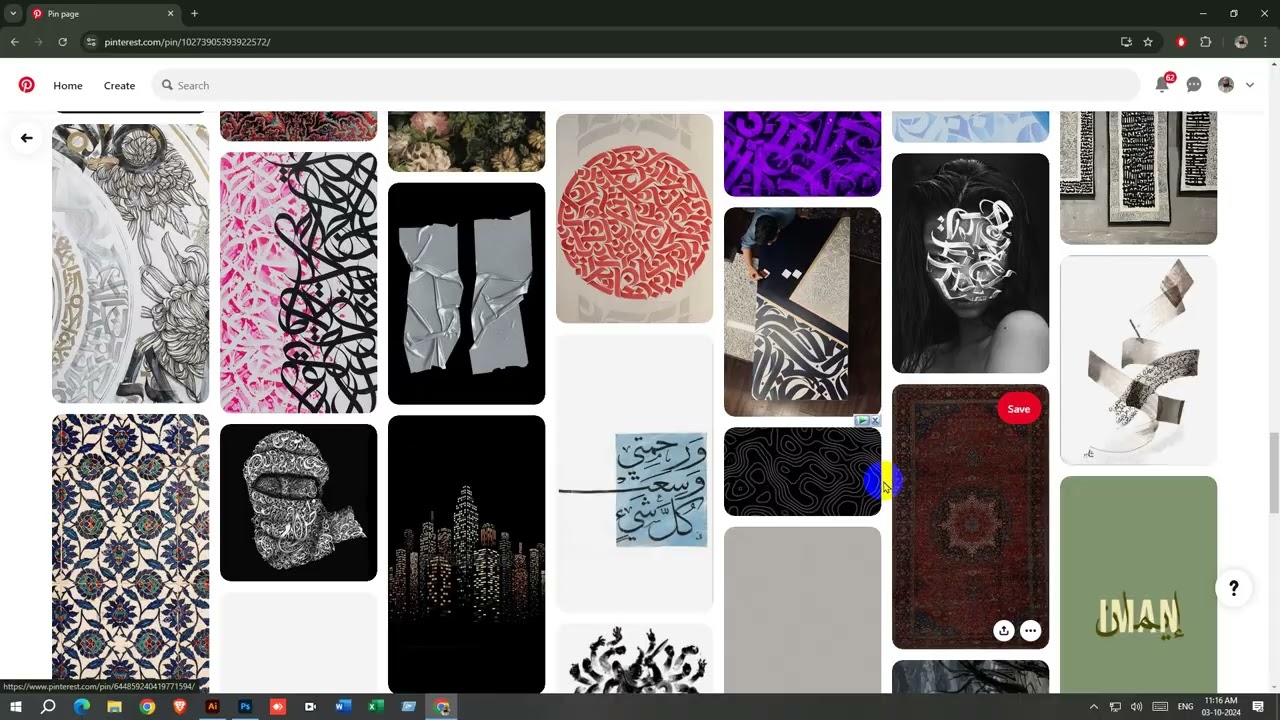The width and height of the screenshot is (1280, 720).
Task: Open the tab search dropdown
Action: pos(13,14)
